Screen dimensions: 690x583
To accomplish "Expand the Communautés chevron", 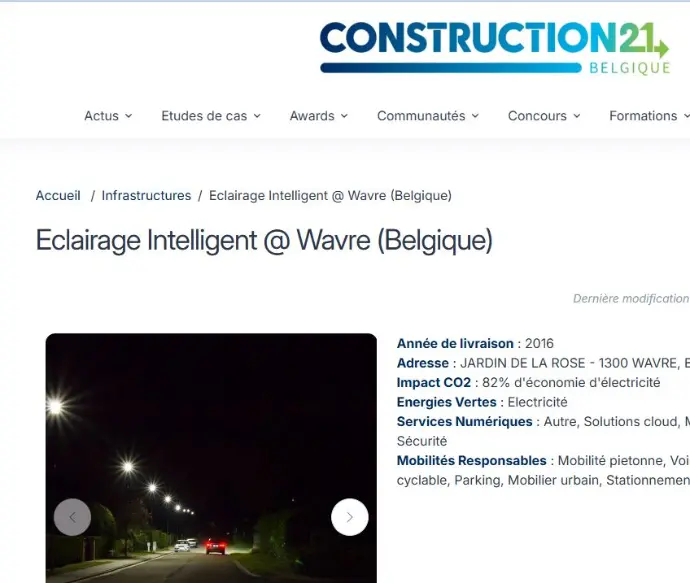I will [x=475, y=116].
